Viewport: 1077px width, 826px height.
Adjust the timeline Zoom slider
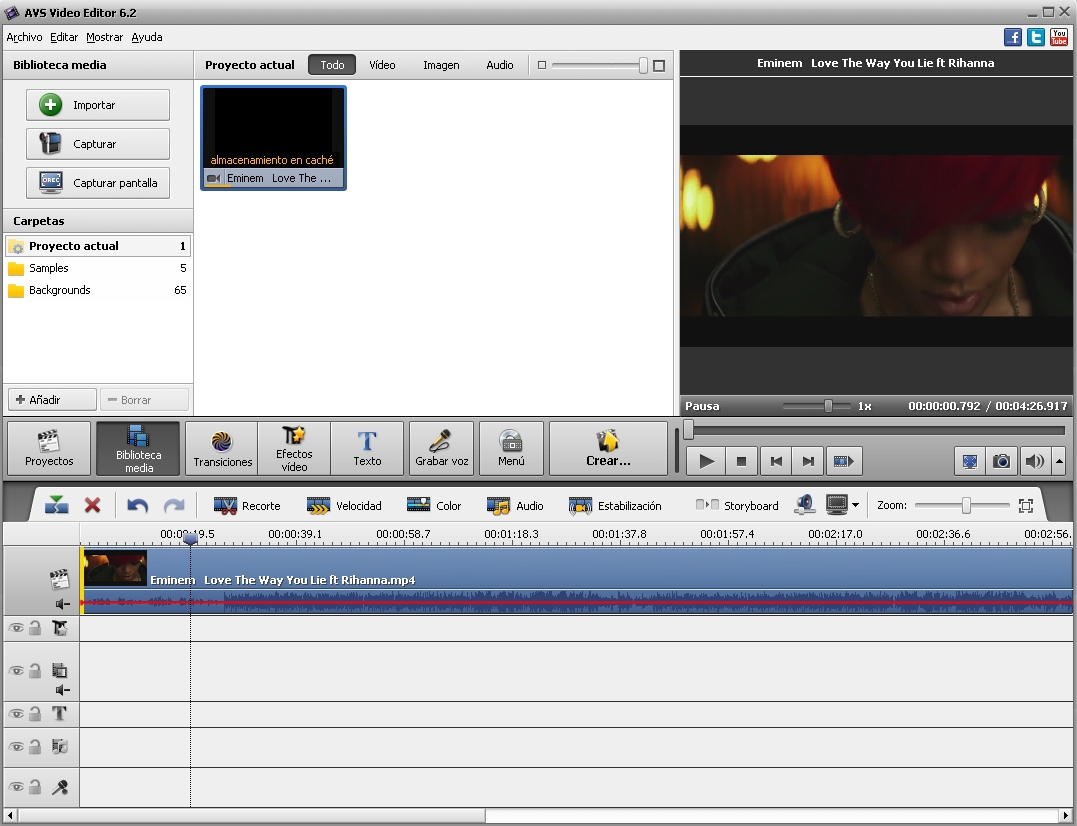point(966,506)
